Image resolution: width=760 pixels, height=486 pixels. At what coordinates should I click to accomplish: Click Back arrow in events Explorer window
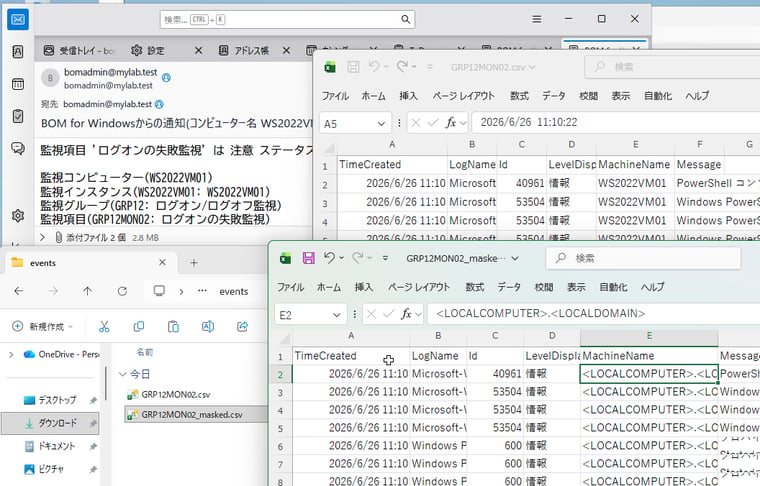(18, 291)
